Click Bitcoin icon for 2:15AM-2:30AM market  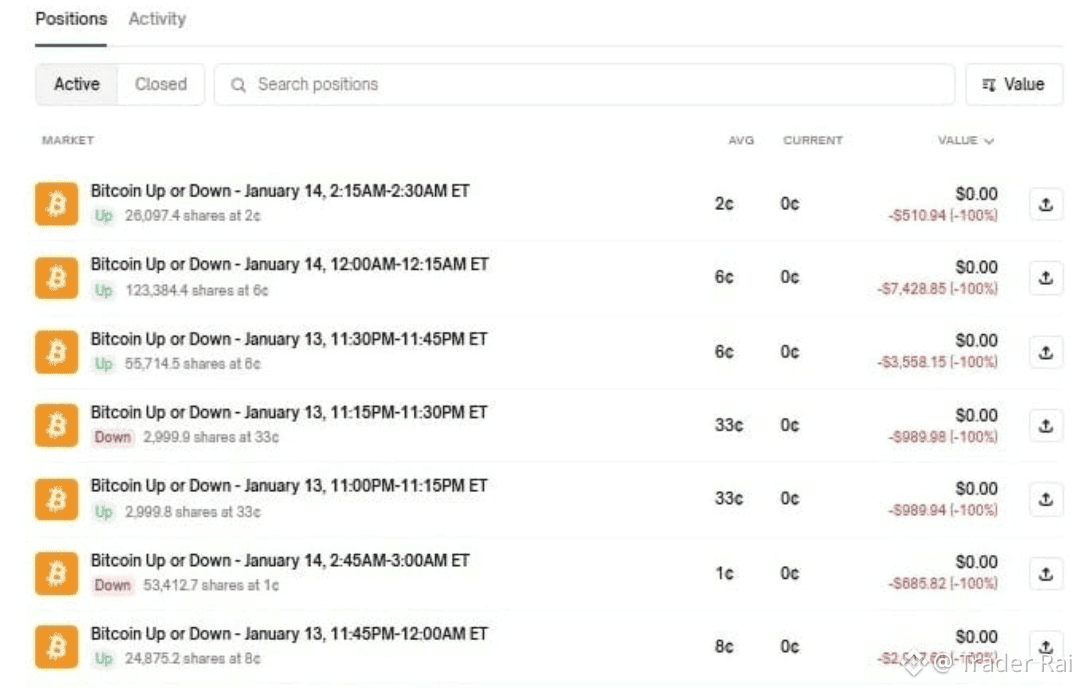pos(56,204)
